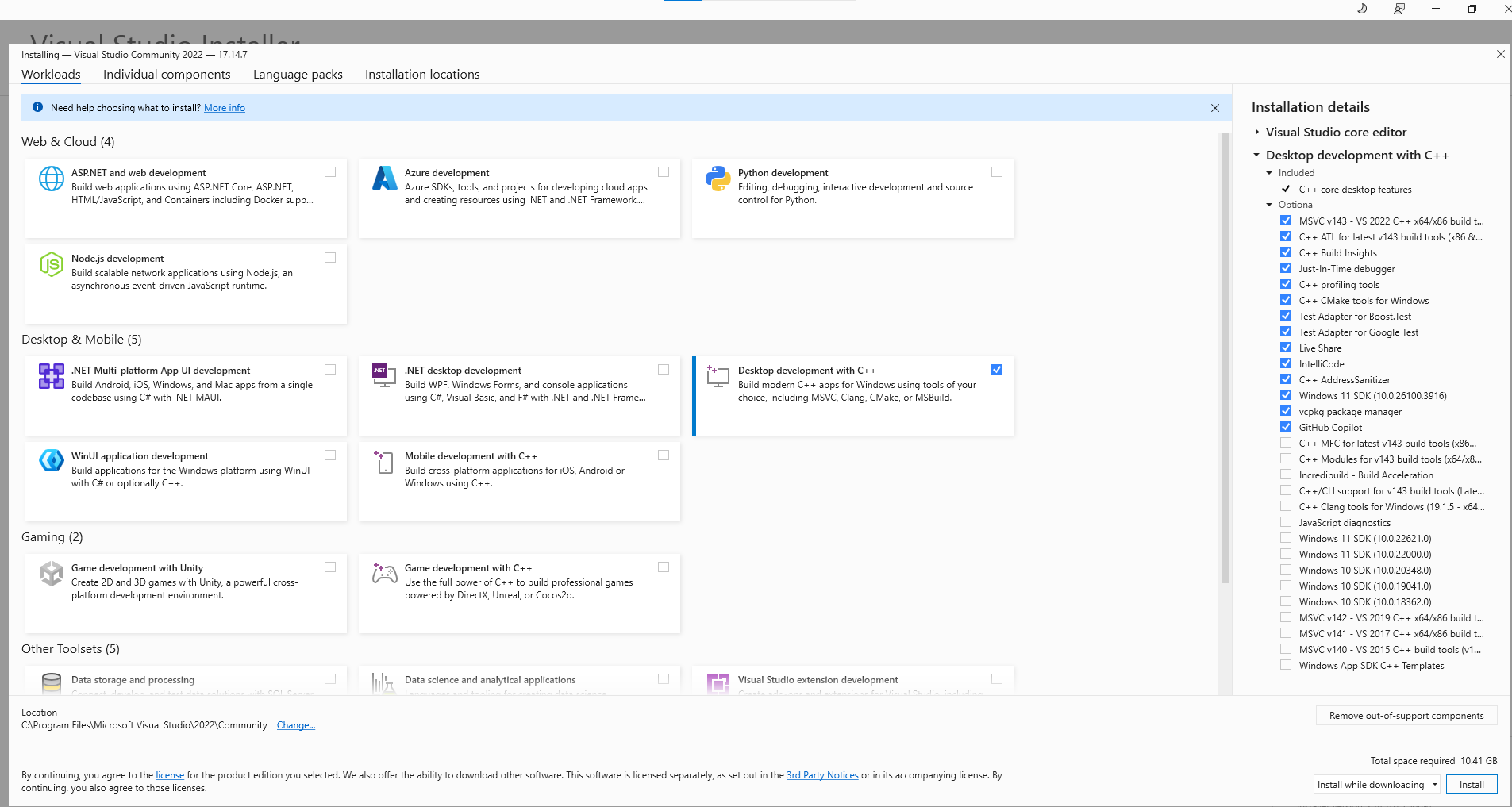Click the Remove out-of-support components button
Image resolution: width=1512 pixels, height=807 pixels.
(1406, 716)
